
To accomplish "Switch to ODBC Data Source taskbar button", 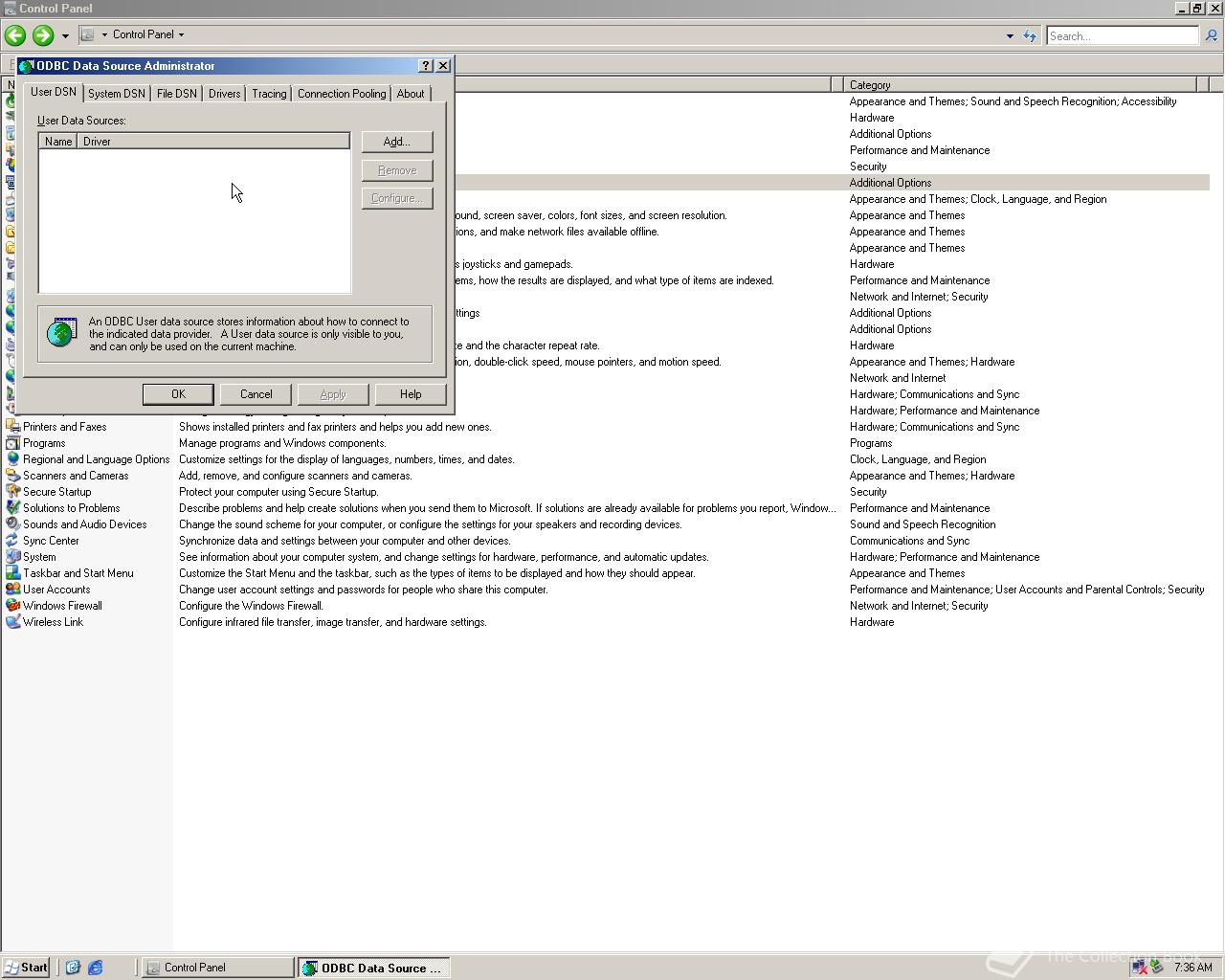I will click(x=373, y=968).
